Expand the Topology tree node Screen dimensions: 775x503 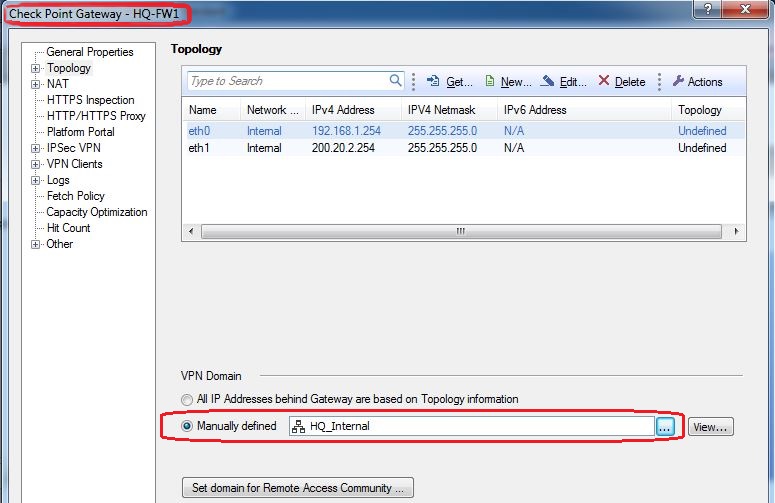pyautogui.click(x=35, y=68)
